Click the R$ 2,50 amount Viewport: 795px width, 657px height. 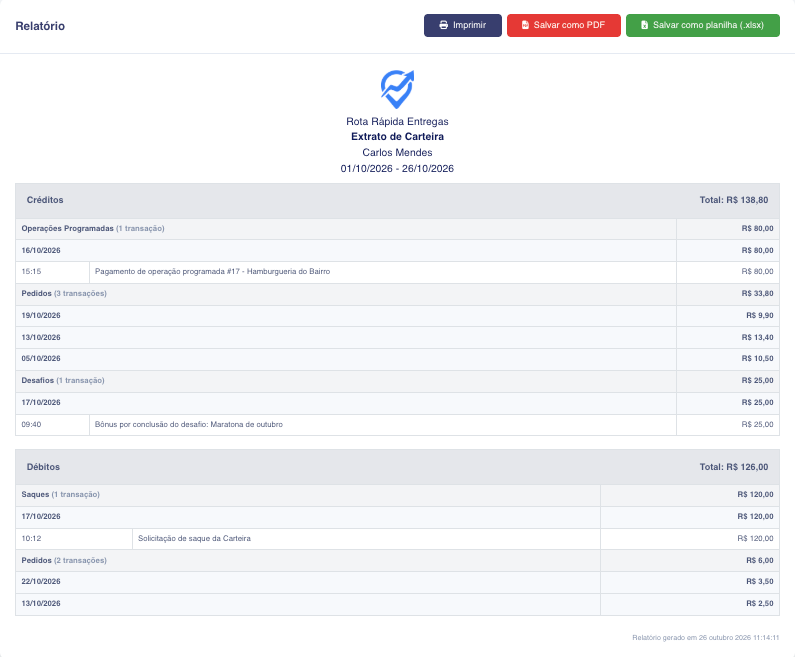(x=760, y=603)
